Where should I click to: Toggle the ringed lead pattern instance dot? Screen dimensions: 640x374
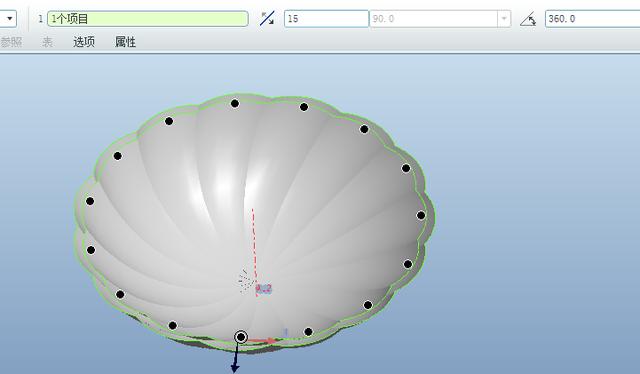tap(241, 337)
